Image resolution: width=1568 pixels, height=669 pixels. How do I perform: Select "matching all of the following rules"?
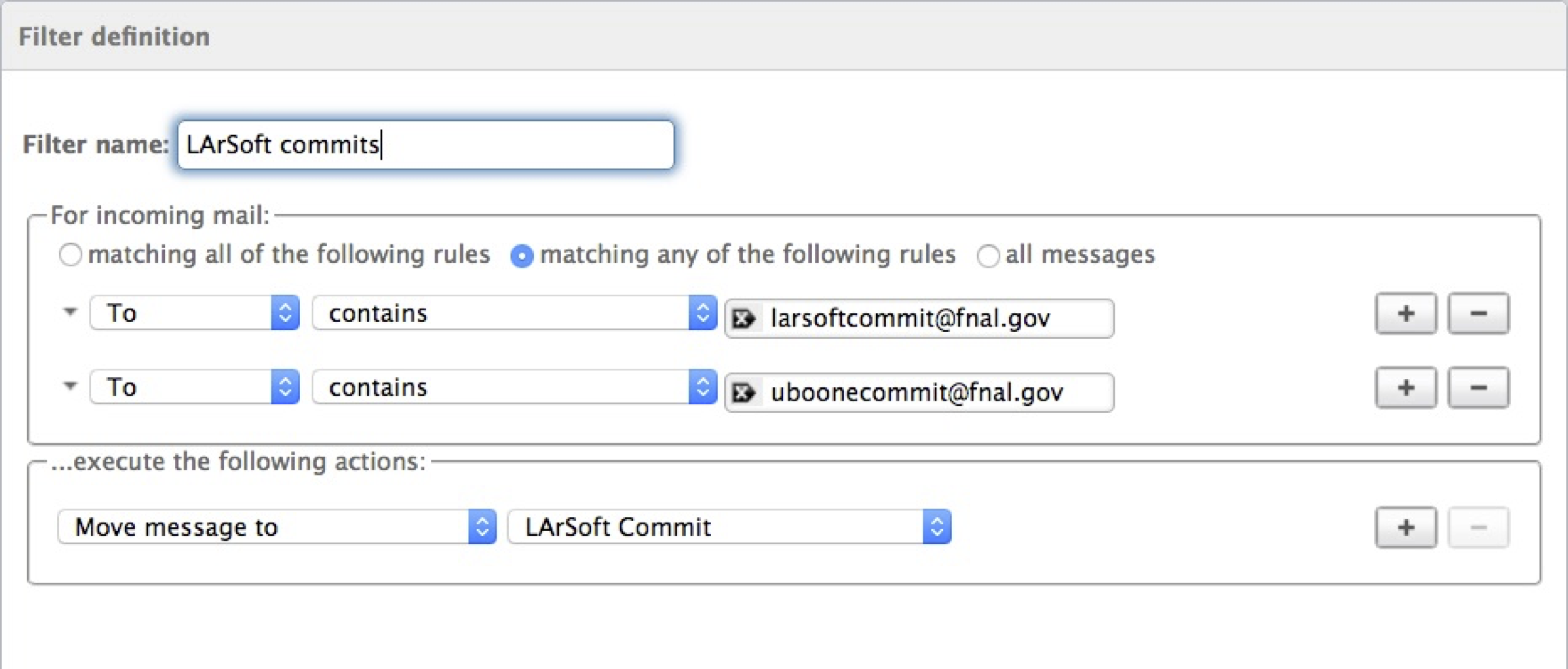[71, 255]
